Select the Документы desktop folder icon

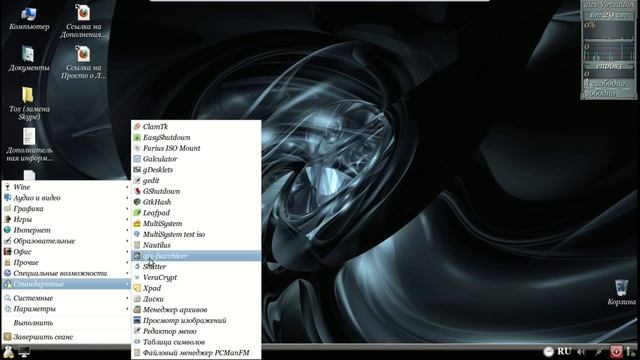point(29,59)
